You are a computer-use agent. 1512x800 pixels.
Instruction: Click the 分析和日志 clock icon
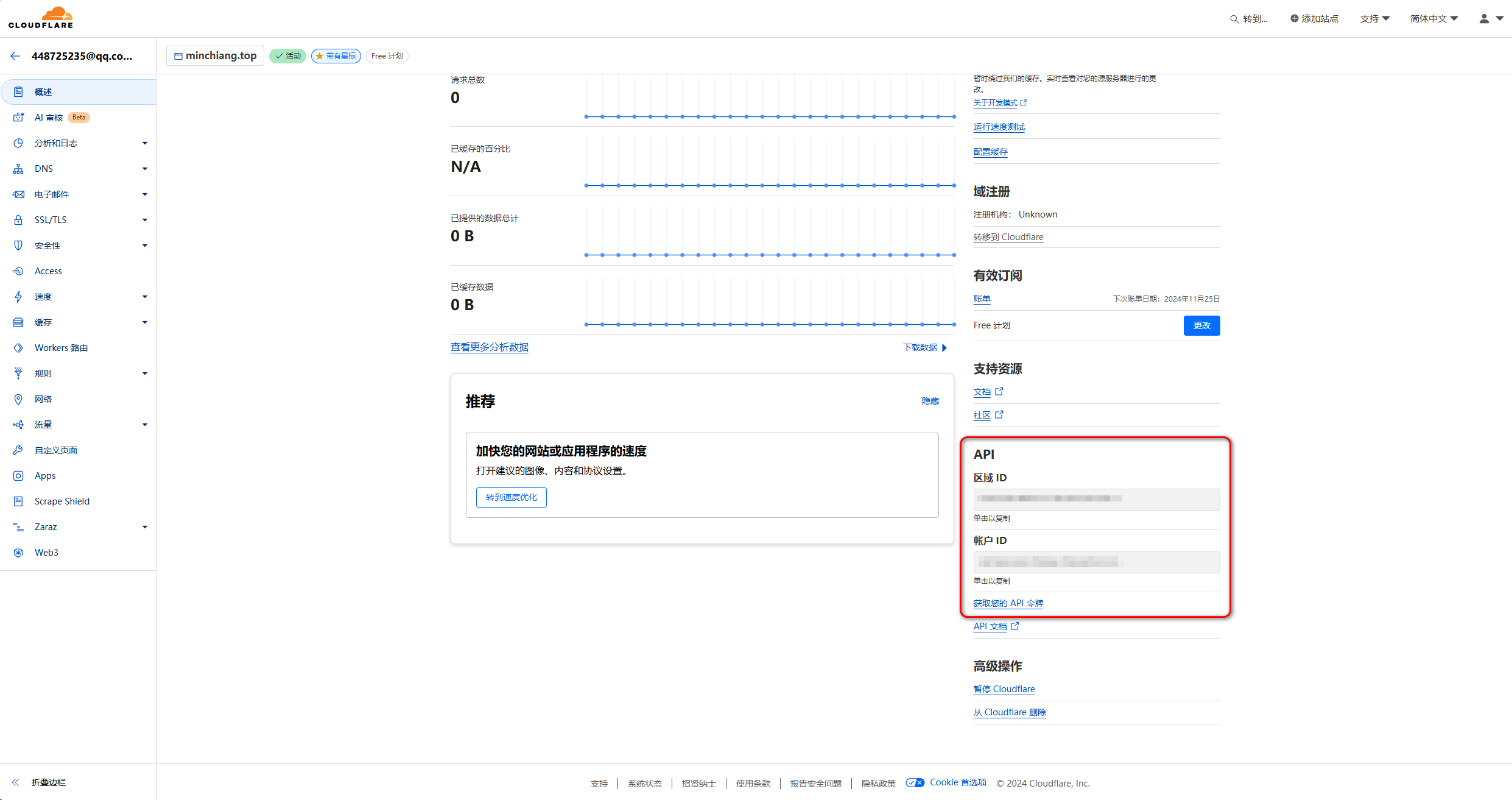[18, 143]
